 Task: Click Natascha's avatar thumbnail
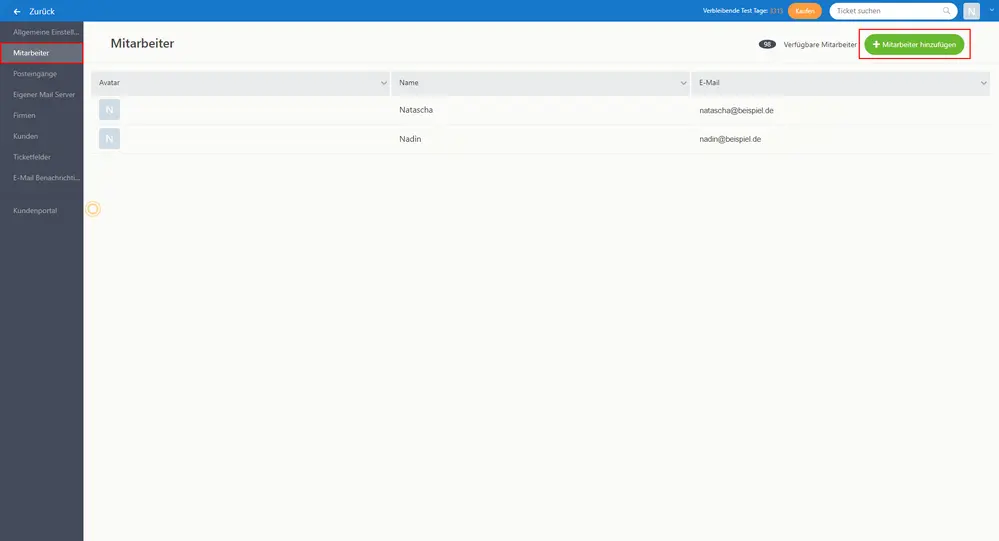pos(110,110)
